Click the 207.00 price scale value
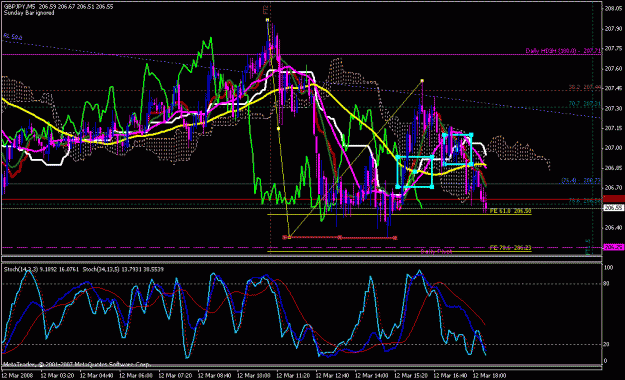 (613, 148)
